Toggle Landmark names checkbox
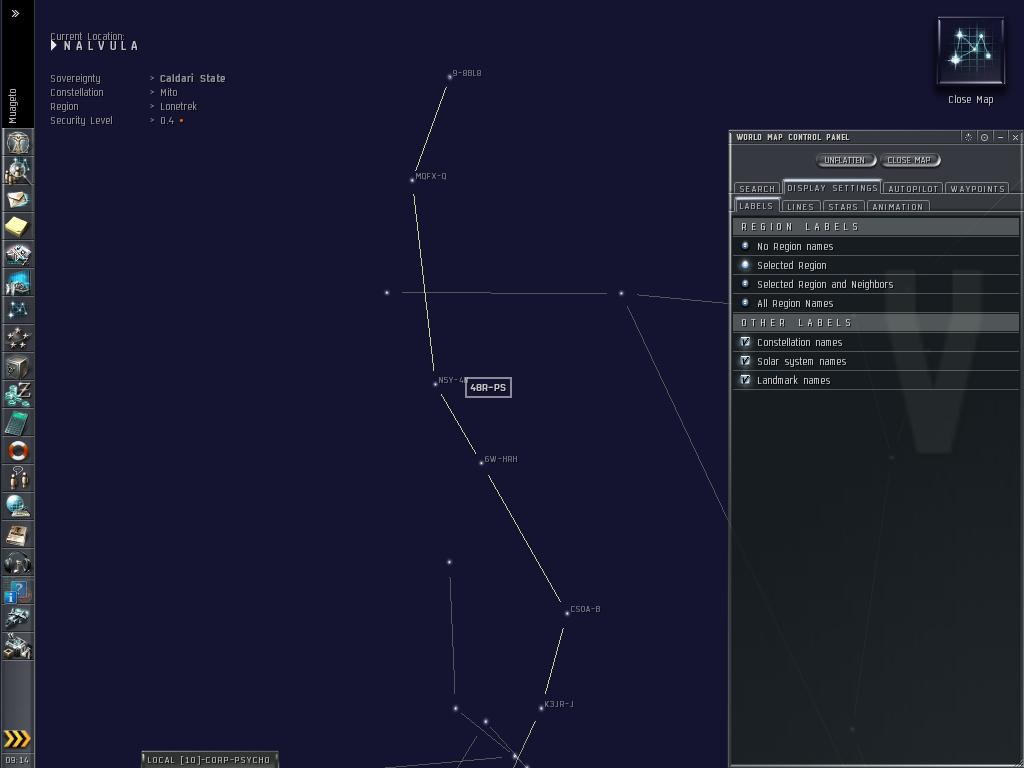 coord(745,379)
